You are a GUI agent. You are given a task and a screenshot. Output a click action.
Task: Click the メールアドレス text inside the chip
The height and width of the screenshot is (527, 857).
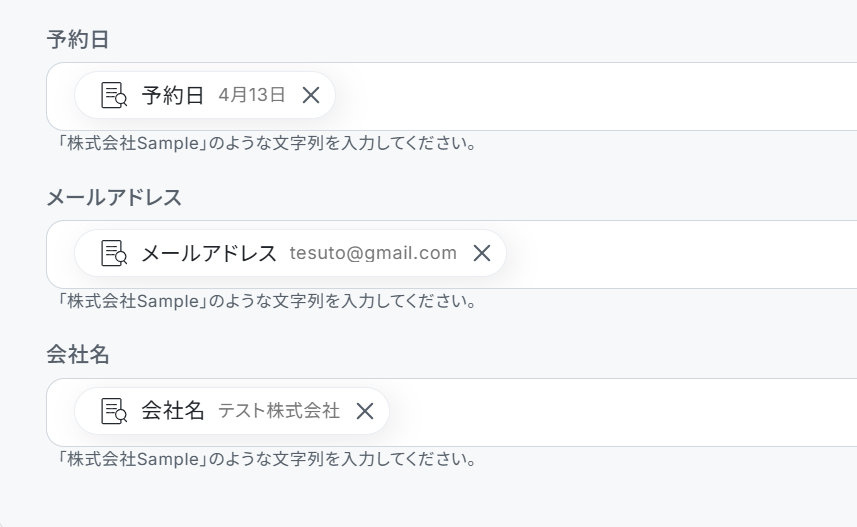point(209,253)
